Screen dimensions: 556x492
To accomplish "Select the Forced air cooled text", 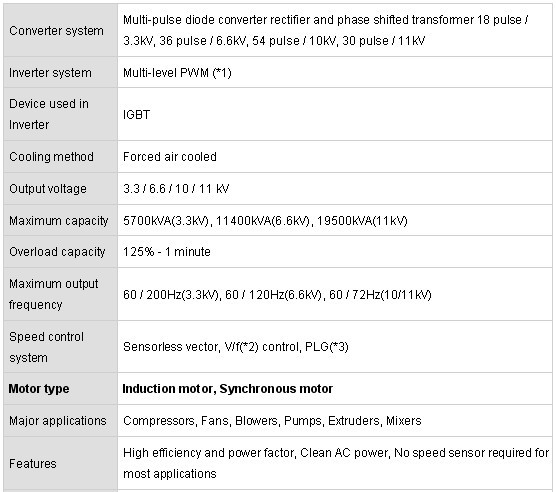I will pos(169,157).
